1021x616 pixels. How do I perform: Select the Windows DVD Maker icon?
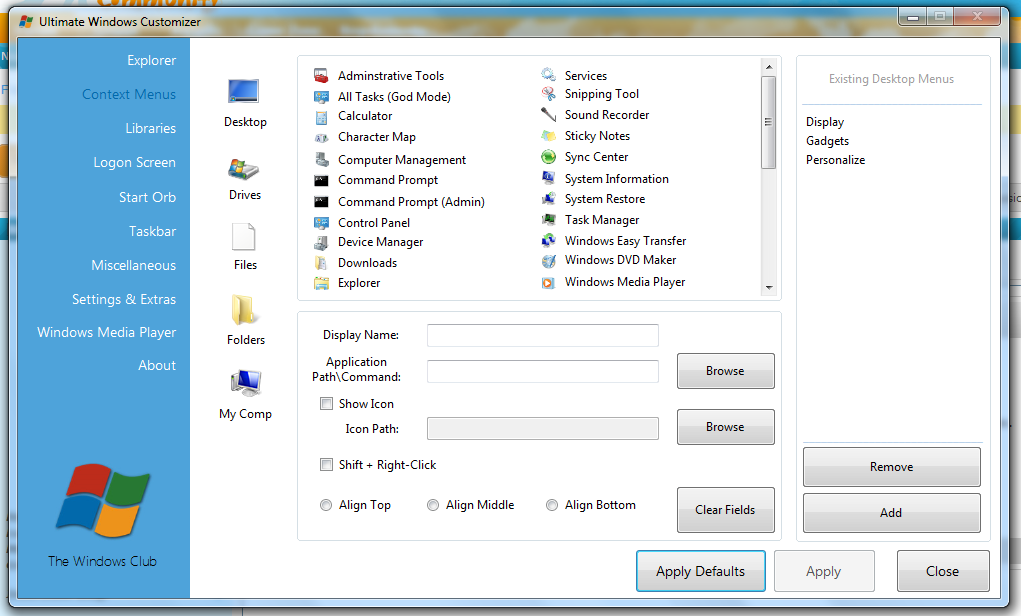[548, 261]
